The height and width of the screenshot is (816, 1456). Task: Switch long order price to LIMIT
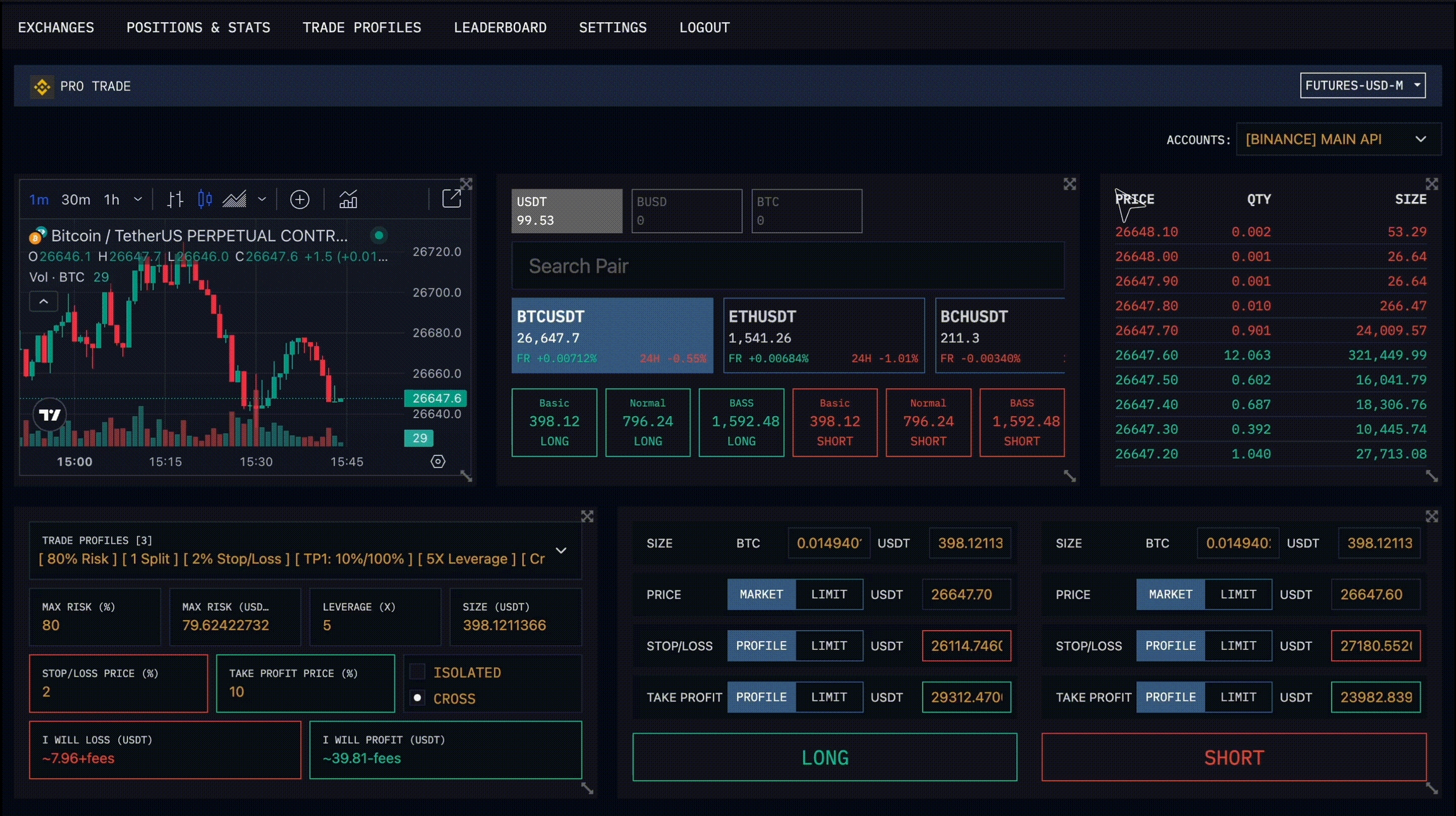[x=828, y=594]
